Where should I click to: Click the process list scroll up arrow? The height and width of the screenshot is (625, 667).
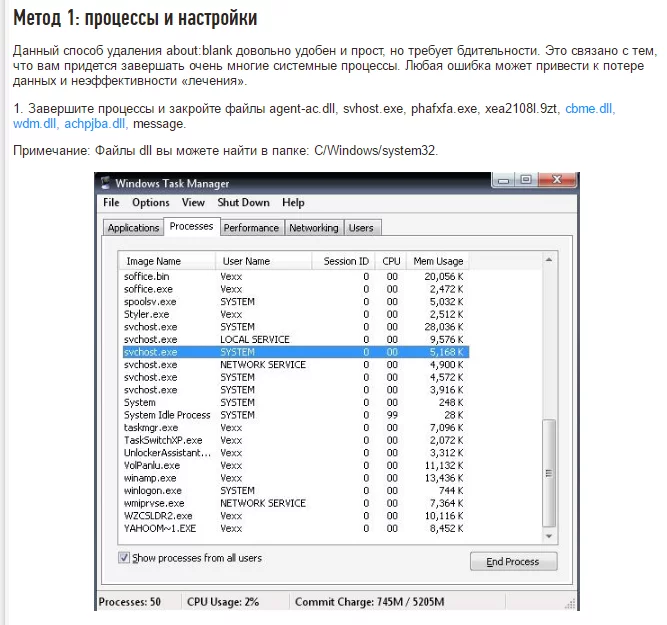[549, 260]
